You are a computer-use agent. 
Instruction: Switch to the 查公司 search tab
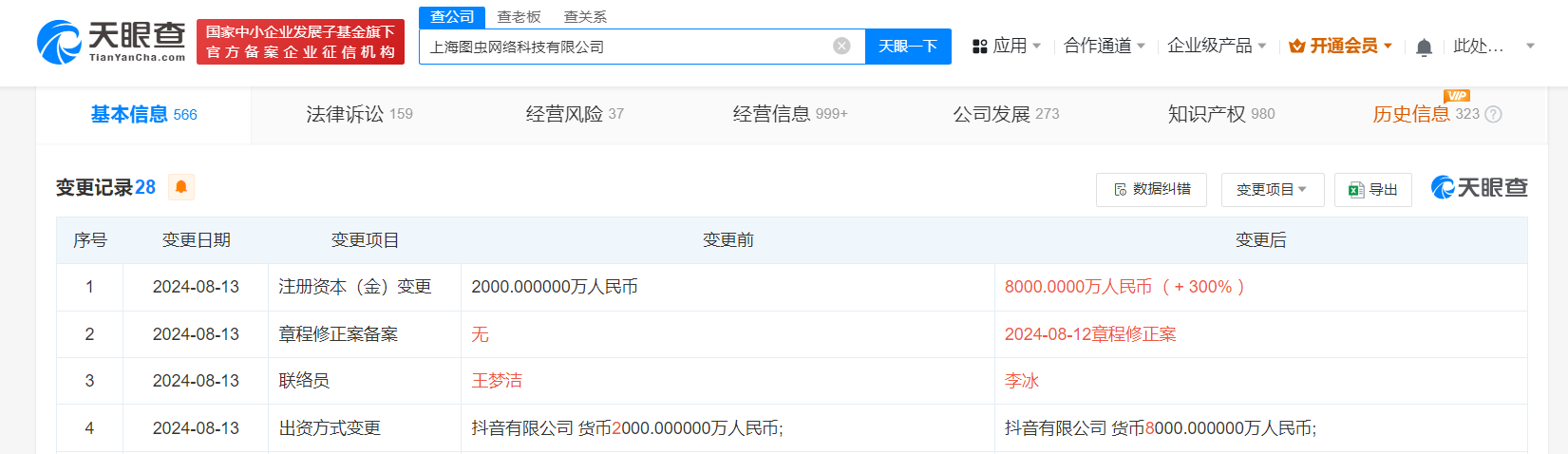click(452, 17)
